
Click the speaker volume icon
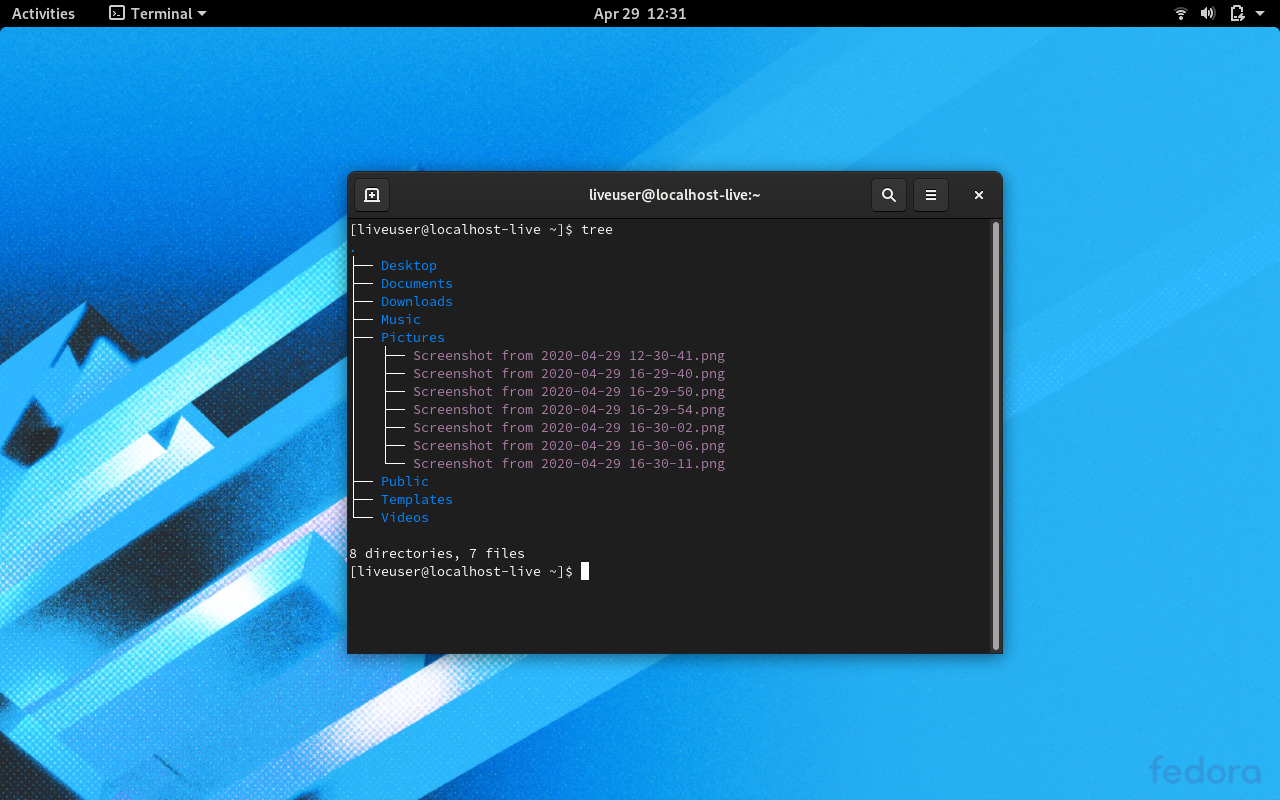point(1207,13)
